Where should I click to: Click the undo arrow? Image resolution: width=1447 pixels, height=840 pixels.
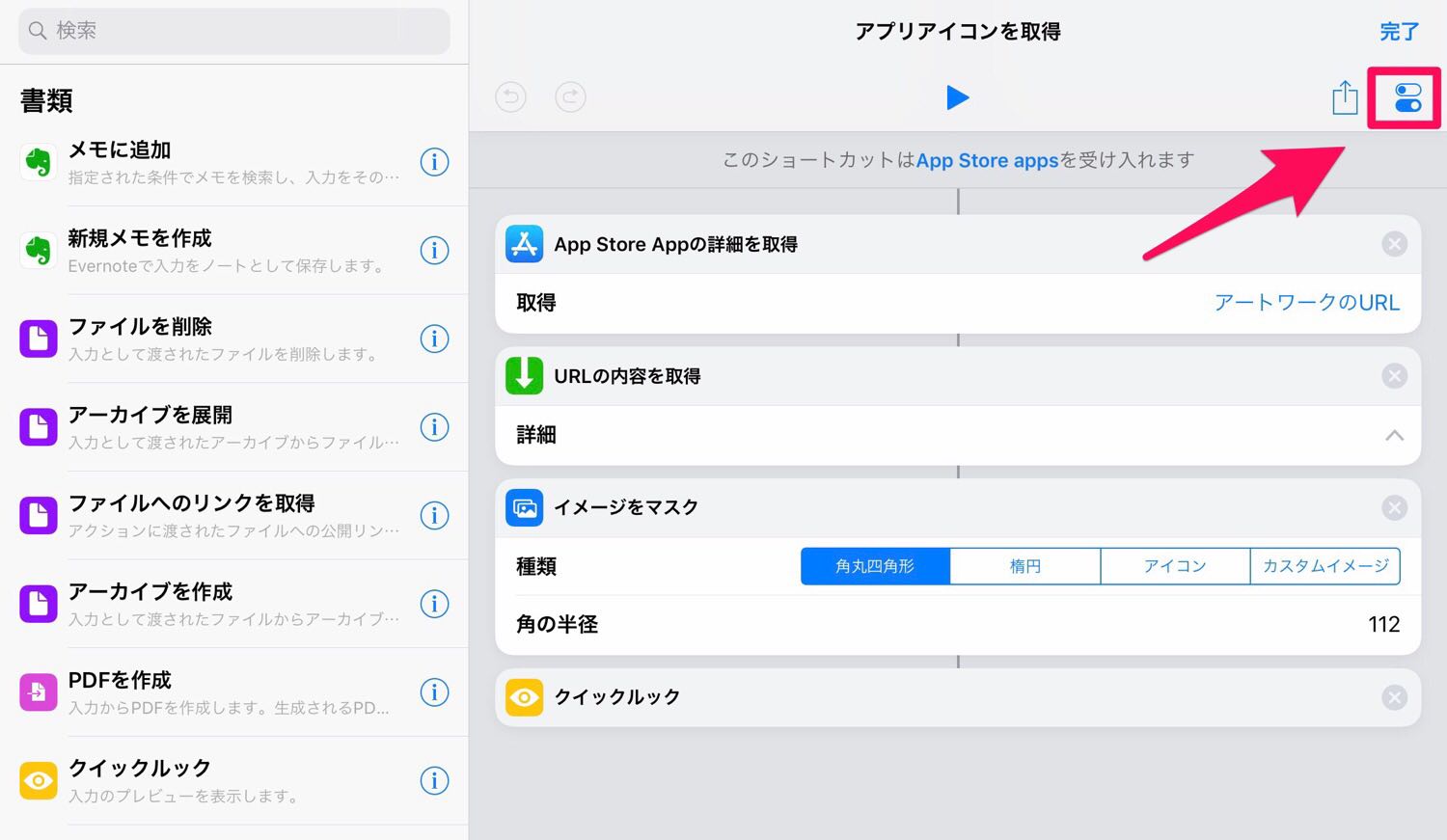(510, 96)
